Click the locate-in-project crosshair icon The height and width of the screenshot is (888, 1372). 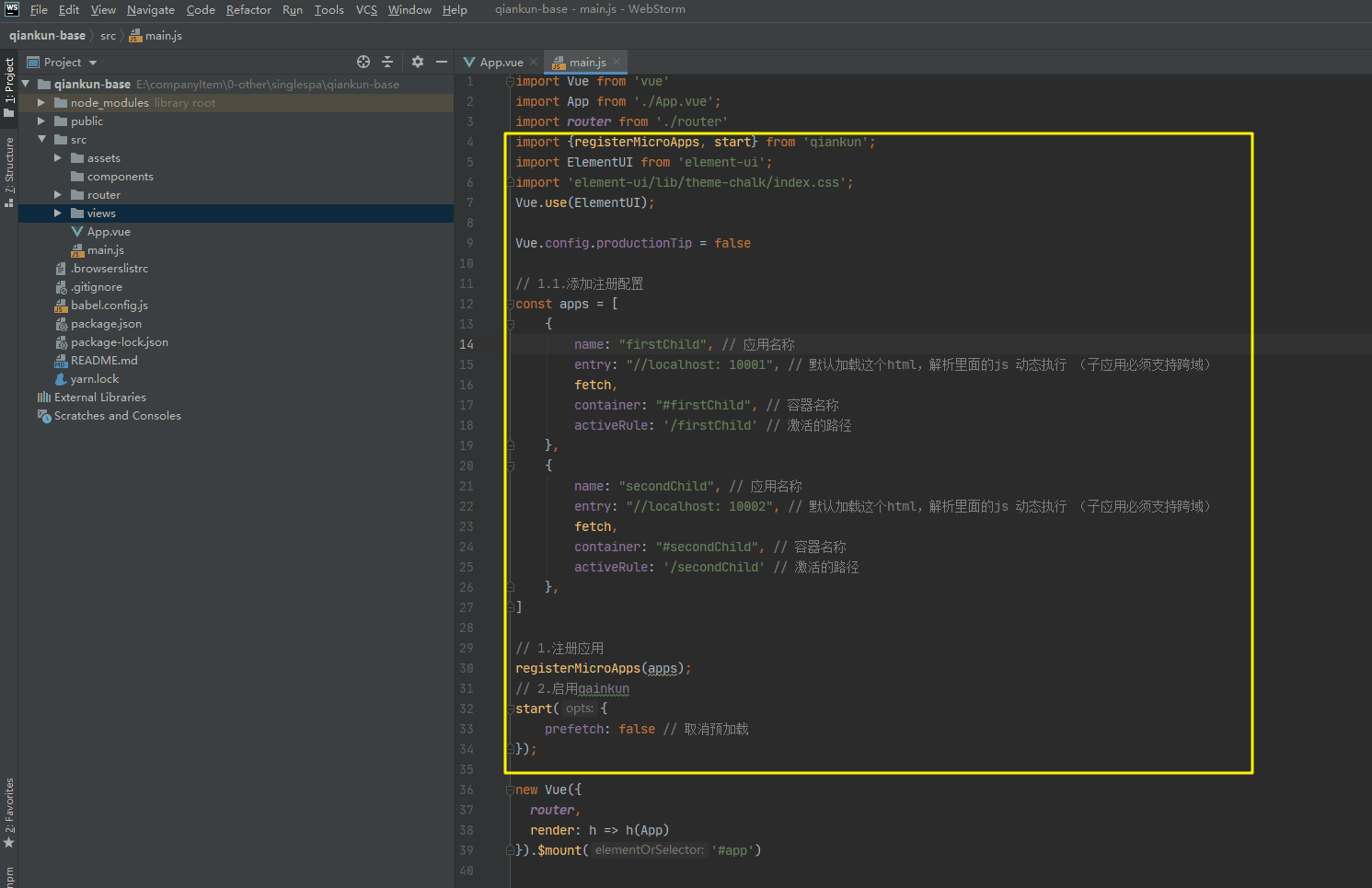pyautogui.click(x=363, y=62)
